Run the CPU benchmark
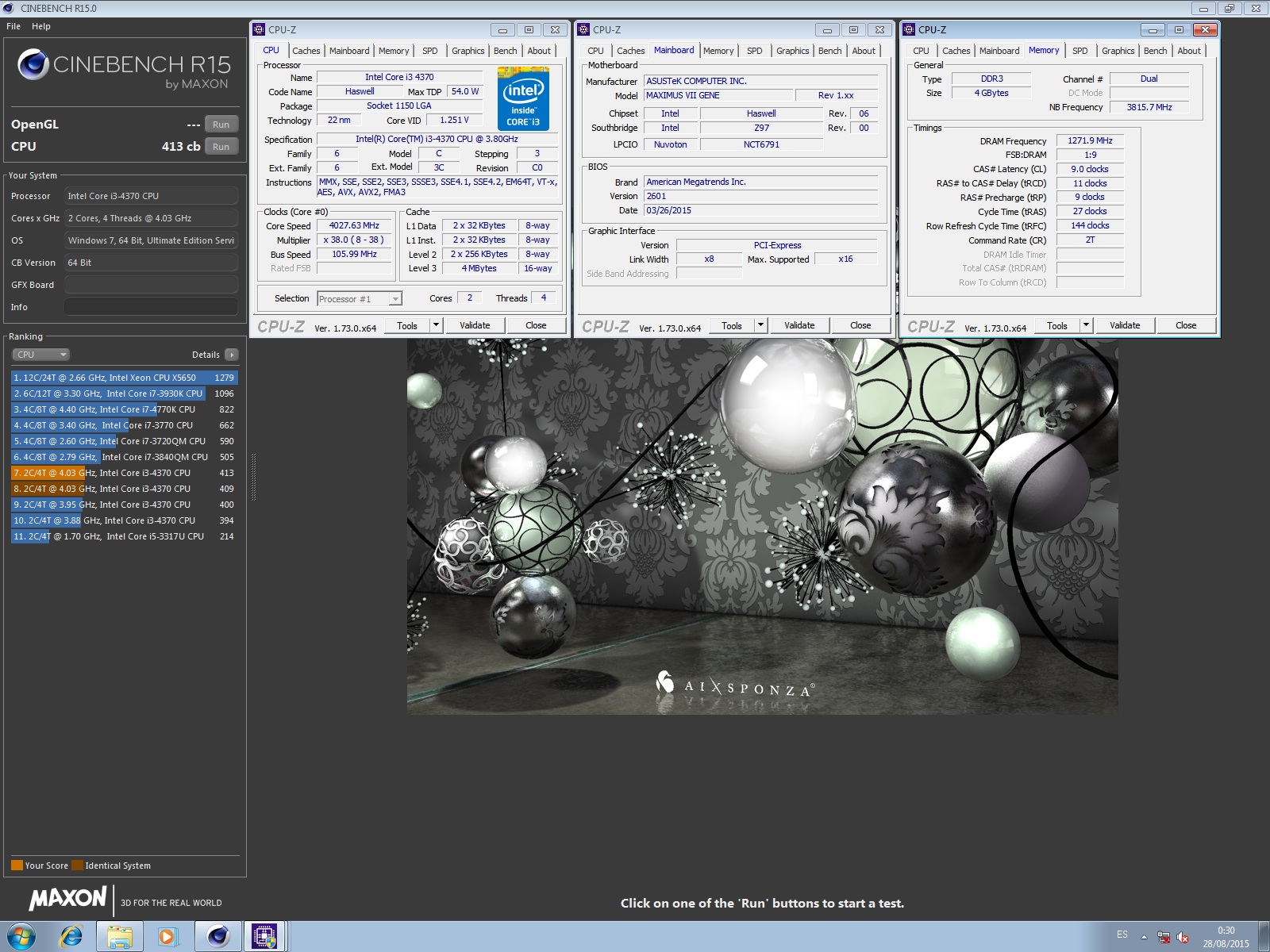 tap(221, 147)
